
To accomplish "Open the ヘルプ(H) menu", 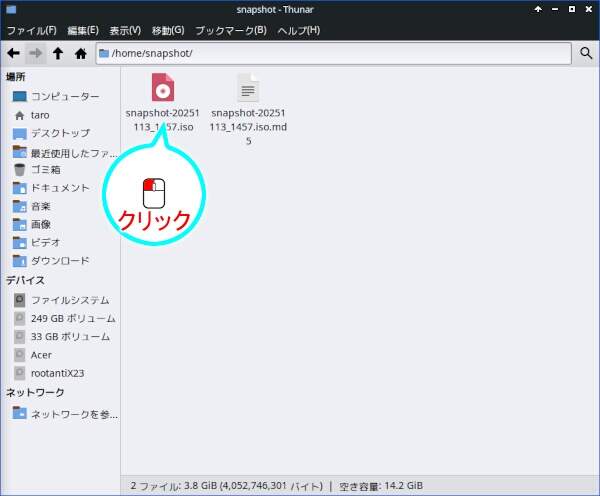I will point(299,30).
